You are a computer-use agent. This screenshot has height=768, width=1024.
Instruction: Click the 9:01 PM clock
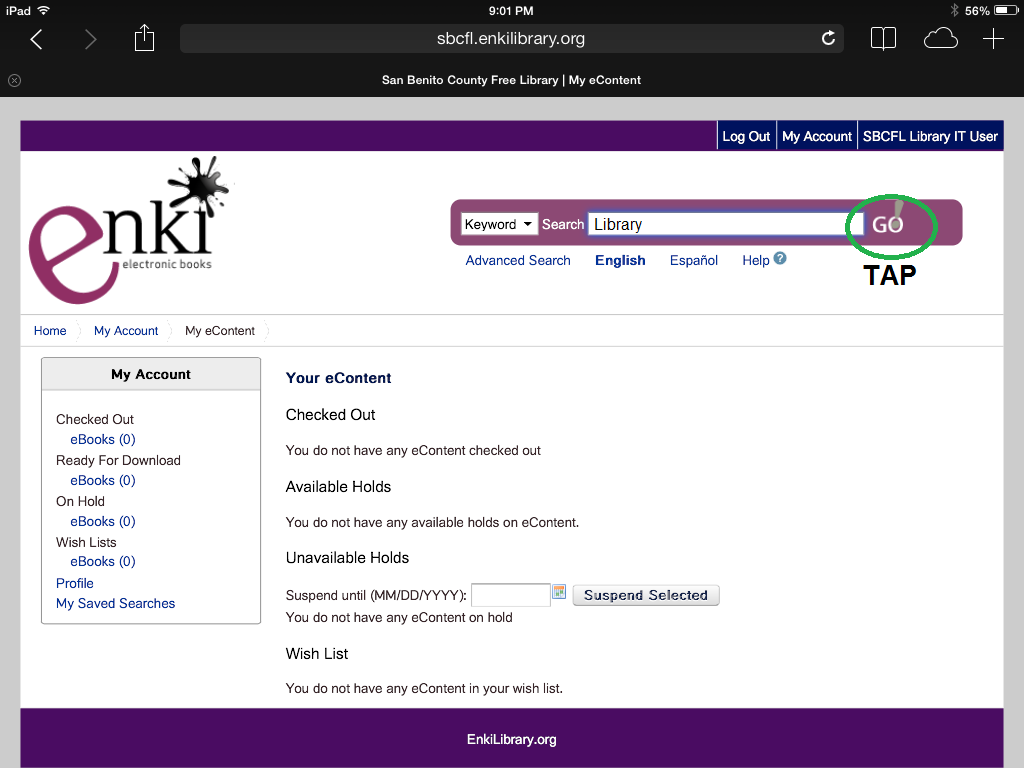pos(511,10)
